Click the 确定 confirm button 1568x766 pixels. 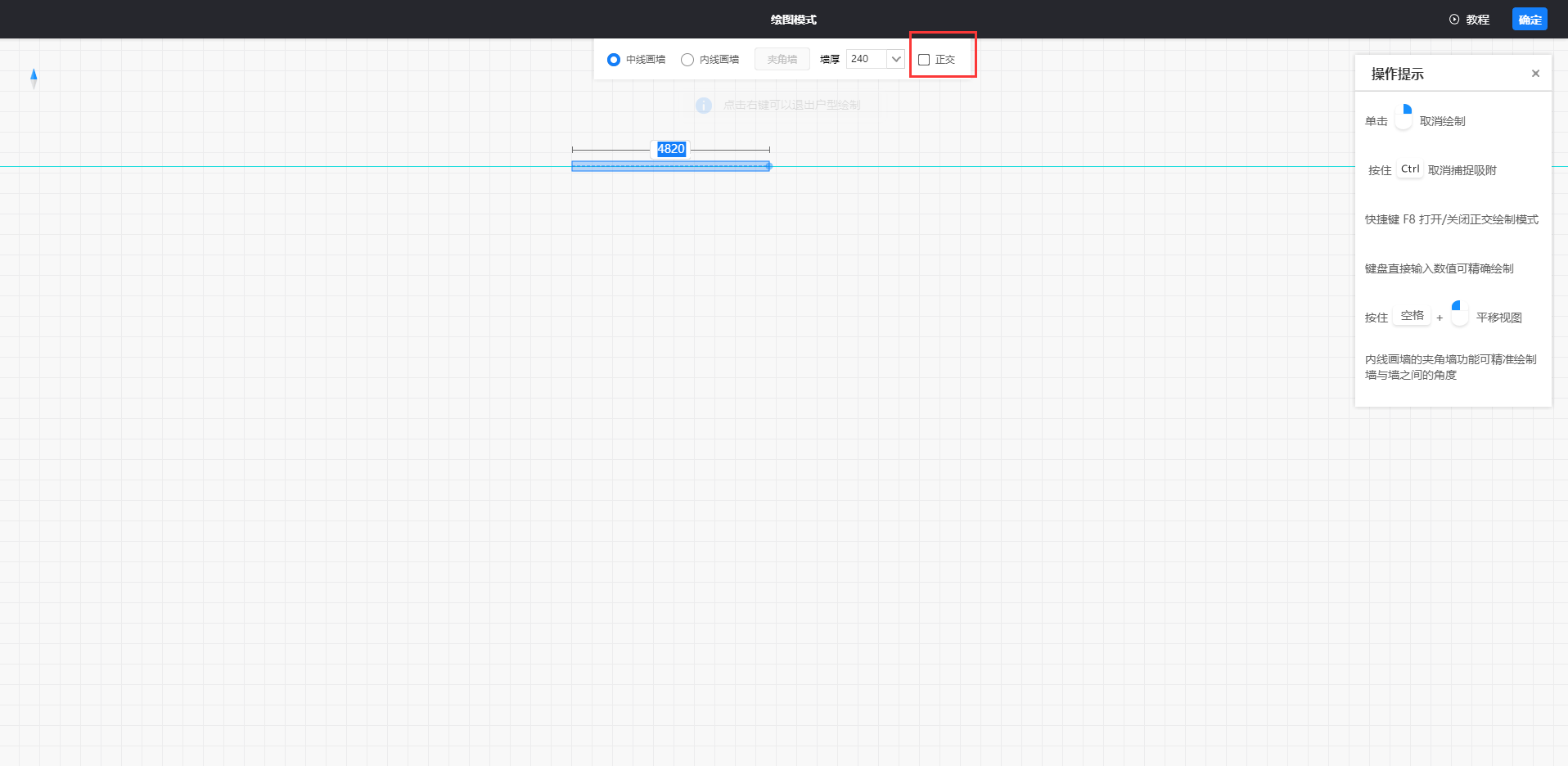pyautogui.click(x=1530, y=20)
